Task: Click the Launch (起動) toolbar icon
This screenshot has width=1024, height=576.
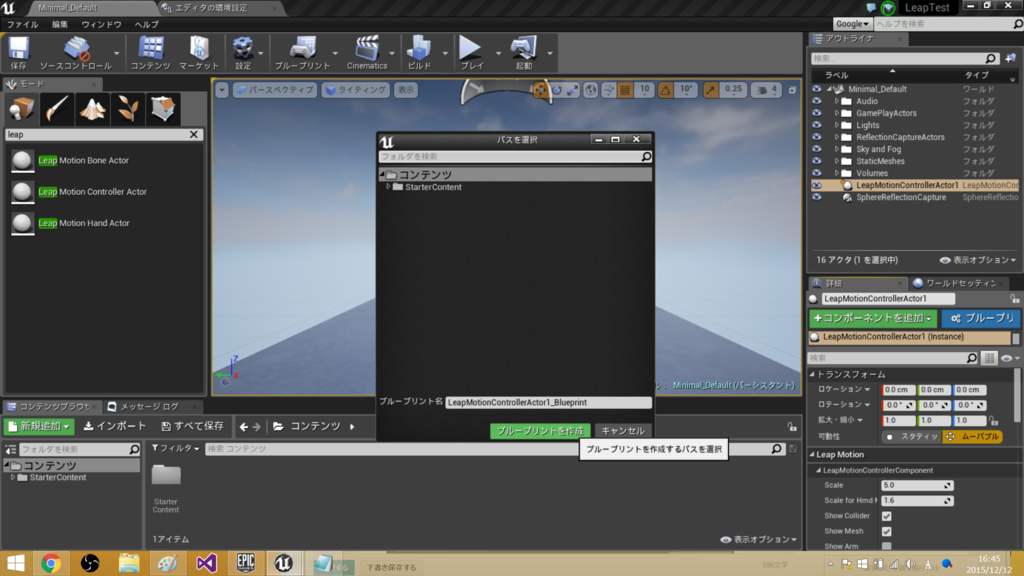Action: 524,53
